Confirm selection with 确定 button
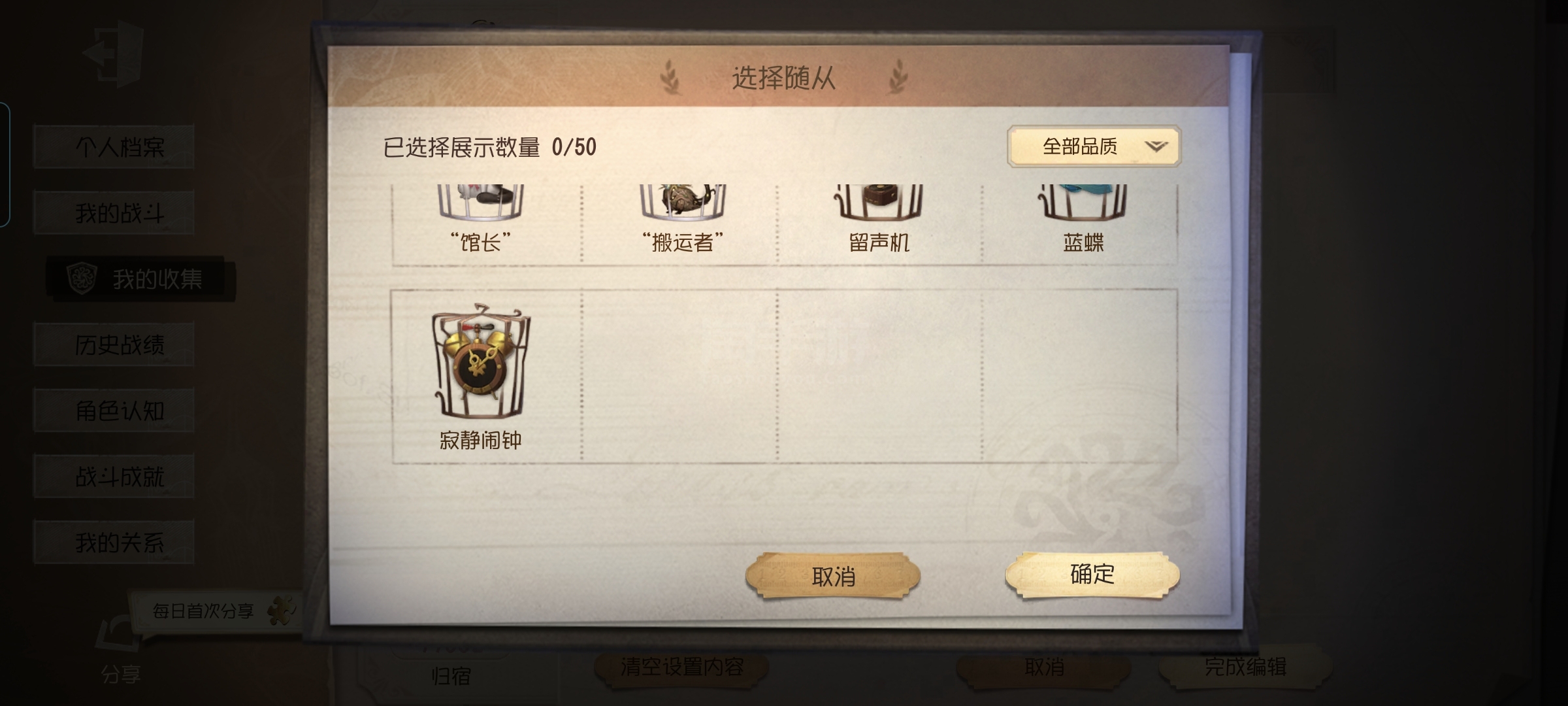 [1092, 575]
